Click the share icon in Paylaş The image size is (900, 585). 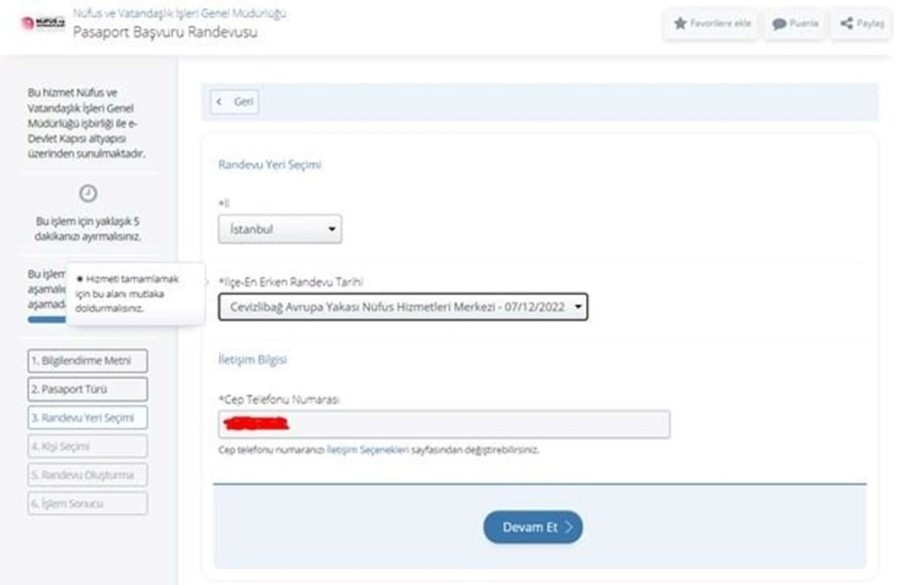[847, 23]
